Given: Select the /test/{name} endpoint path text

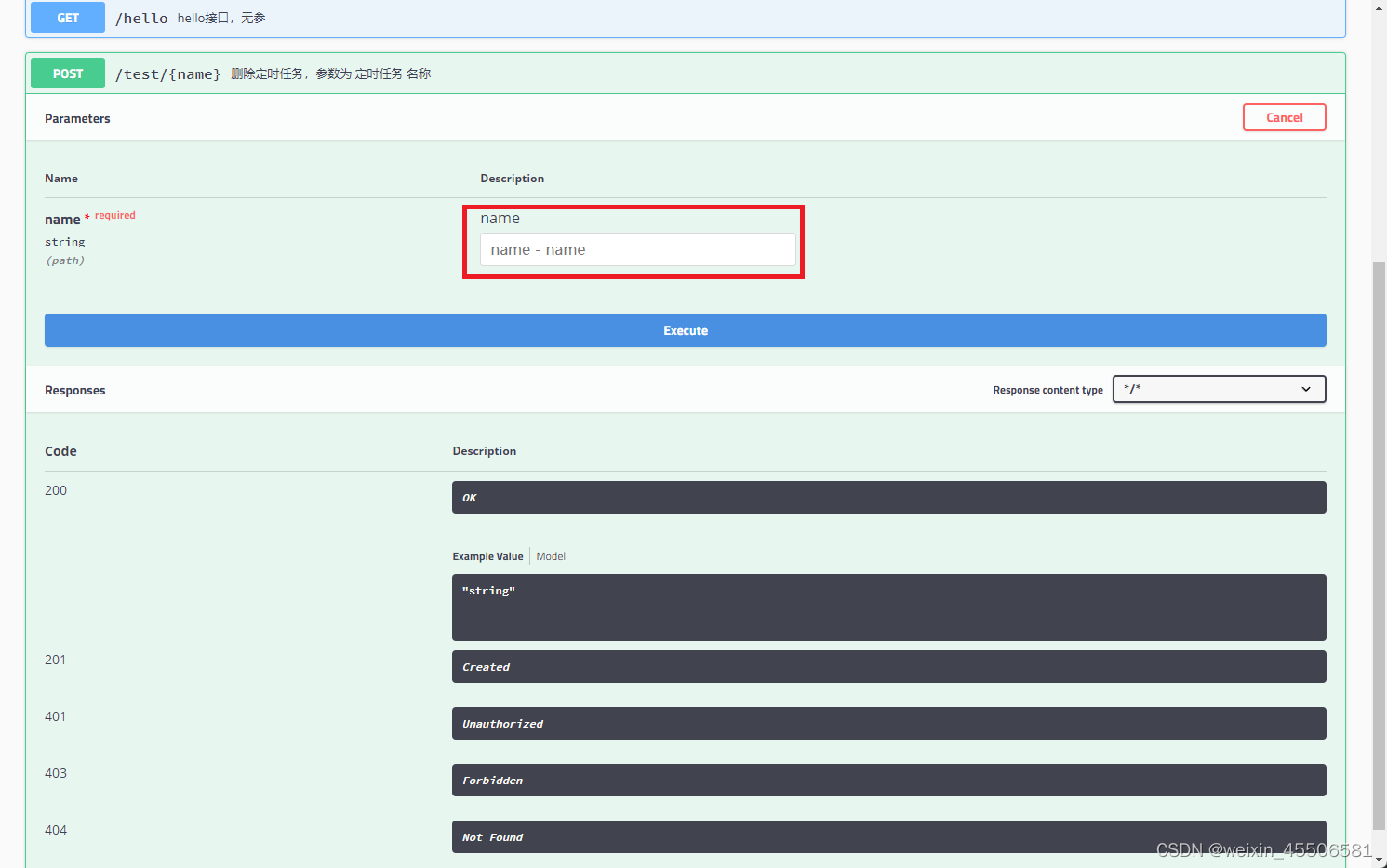Looking at the screenshot, I should [x=166, y=73].
